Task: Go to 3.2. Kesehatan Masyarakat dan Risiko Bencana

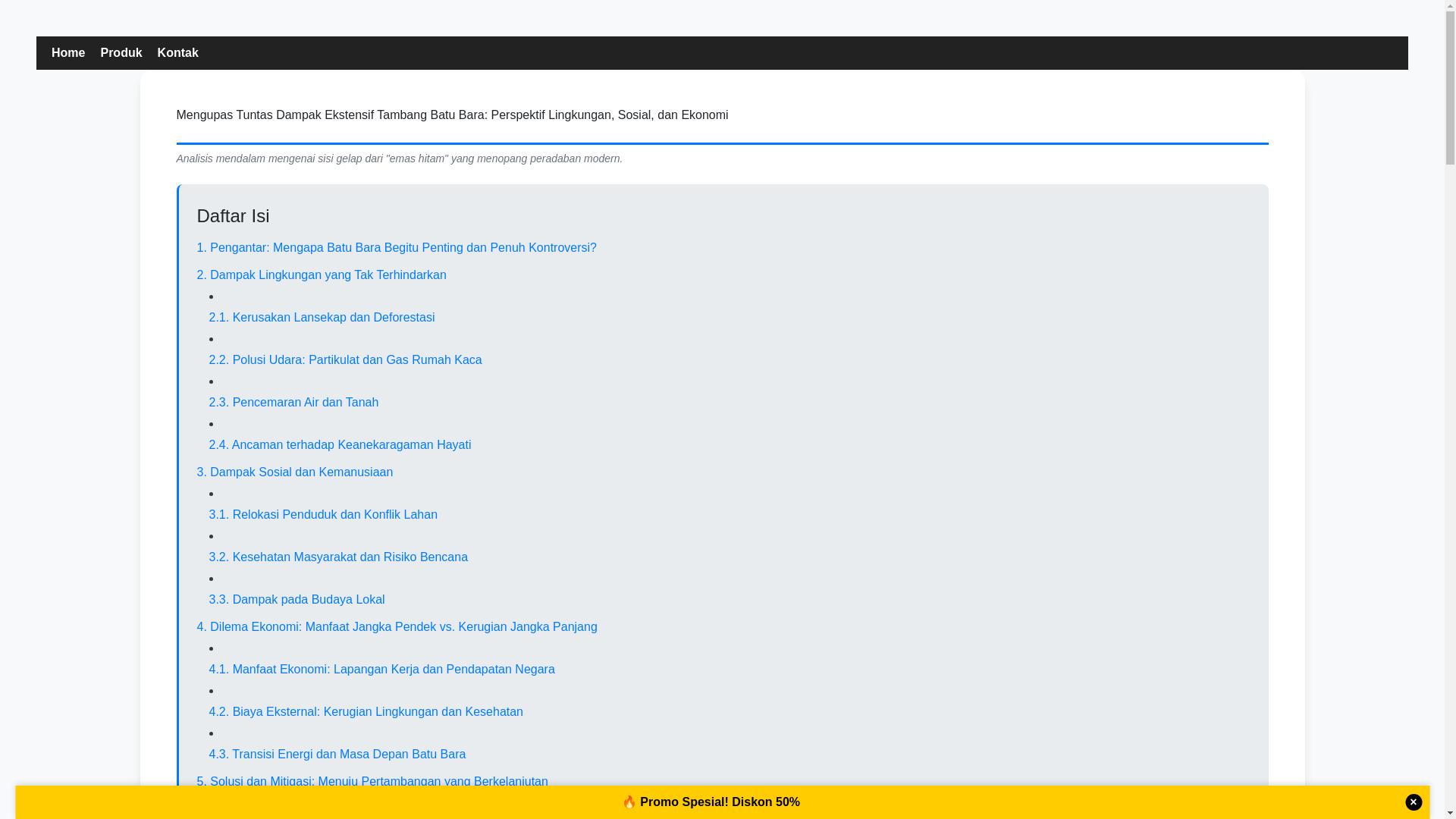Action: (339, 557)
